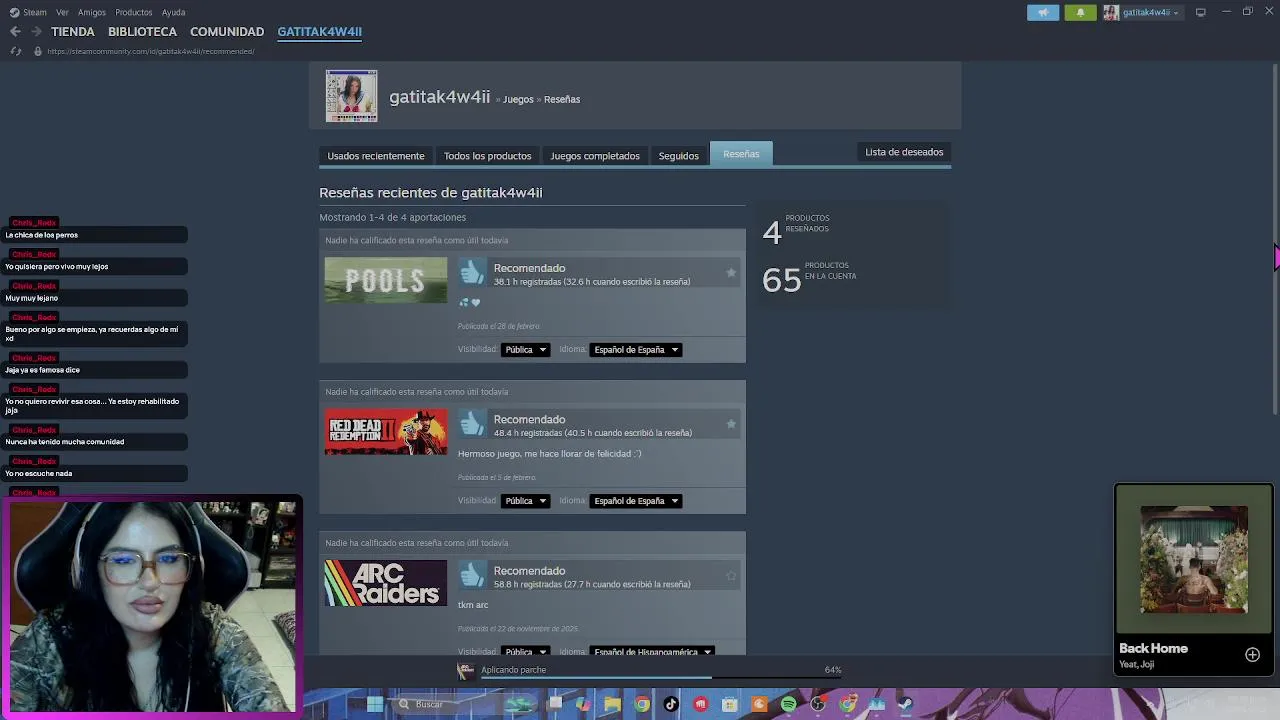Screen dimensions: 1280x720
Task: Select the Reseñas tab
Action: pos(741,154)
